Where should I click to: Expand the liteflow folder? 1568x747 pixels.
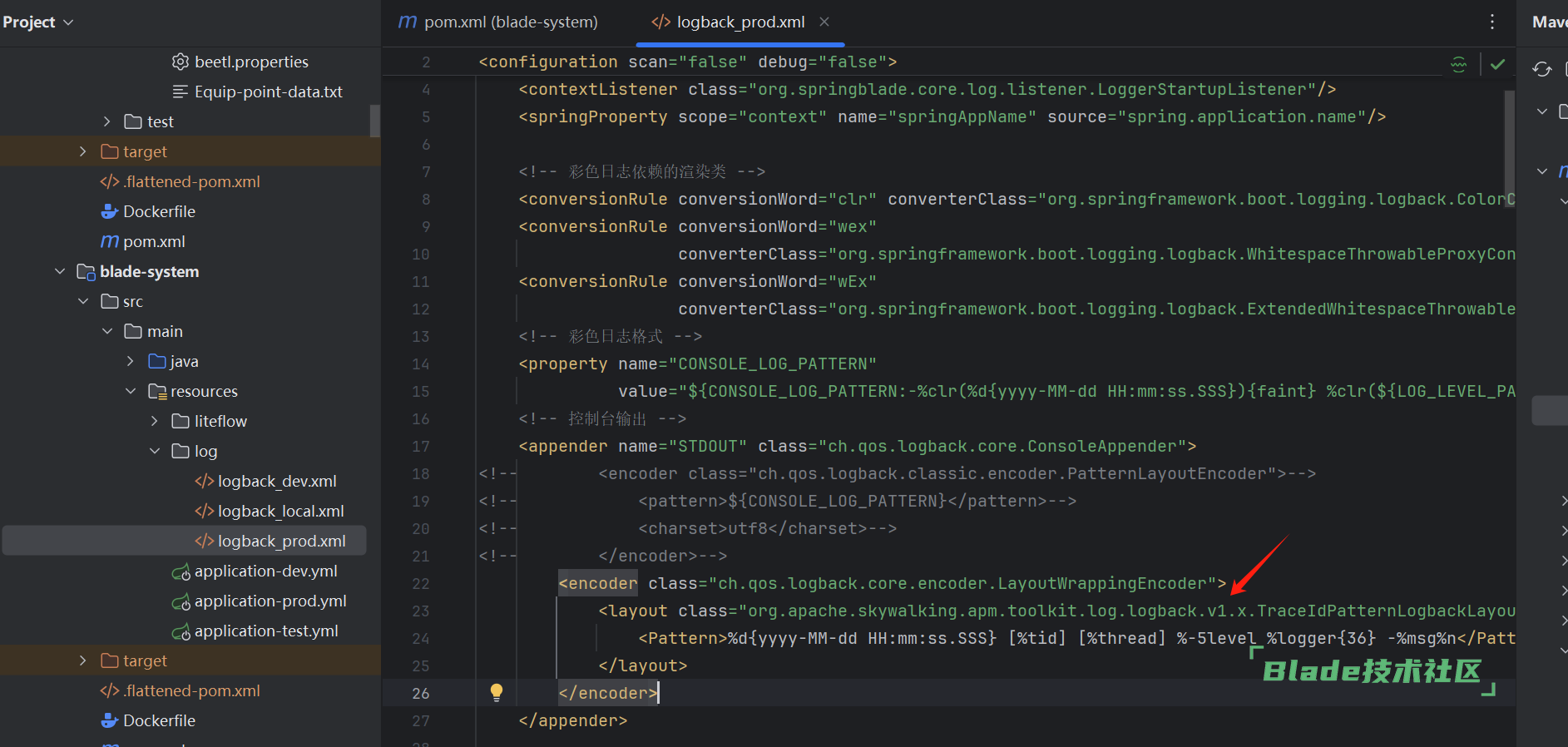[155, 421]
